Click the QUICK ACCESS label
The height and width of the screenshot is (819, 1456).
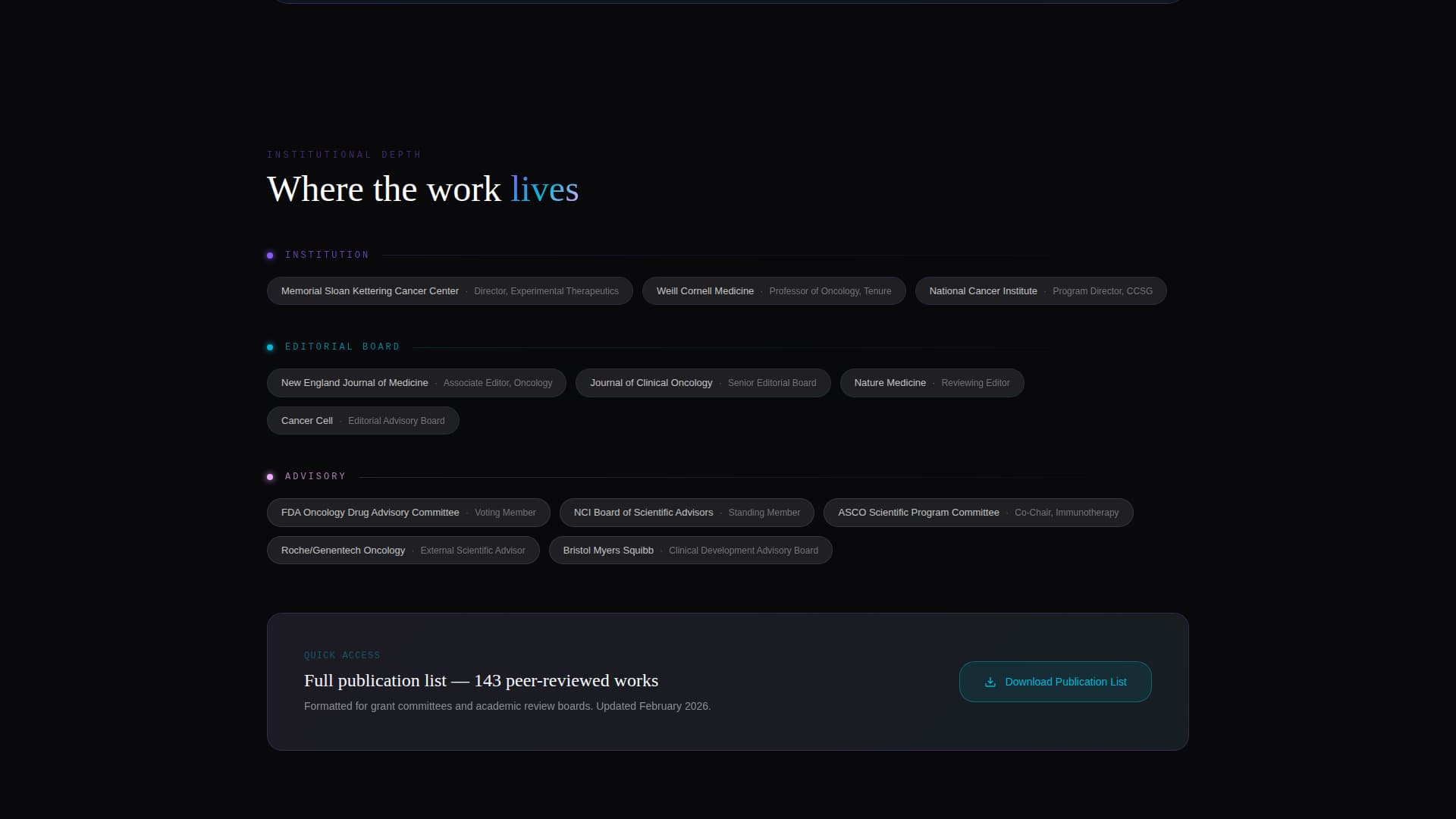[x=342, y=655]
